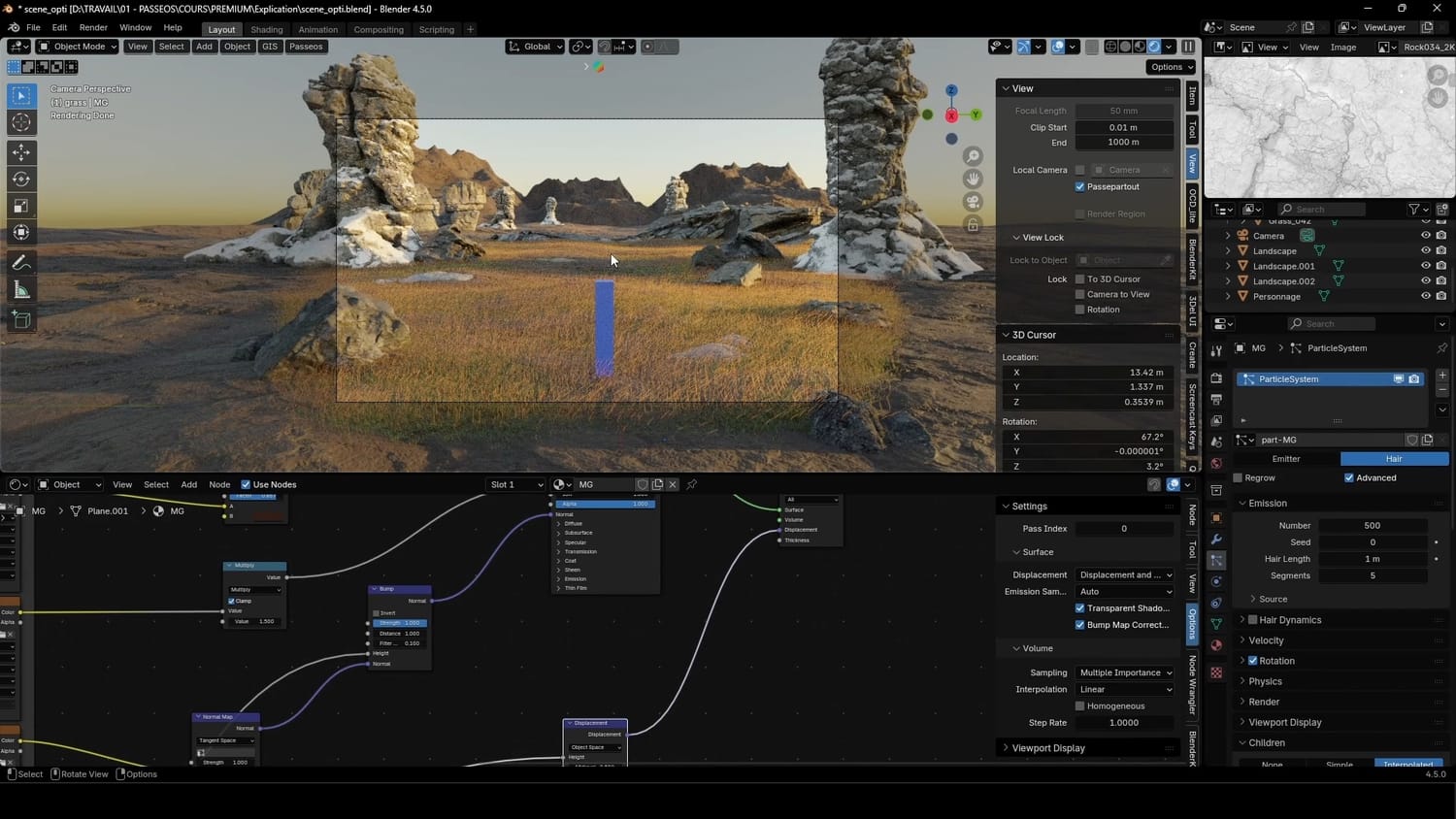Viewport: 1456px width, 819px height.
Task: Expand the Hair Dynamics panel
Action: (1290, 620)
